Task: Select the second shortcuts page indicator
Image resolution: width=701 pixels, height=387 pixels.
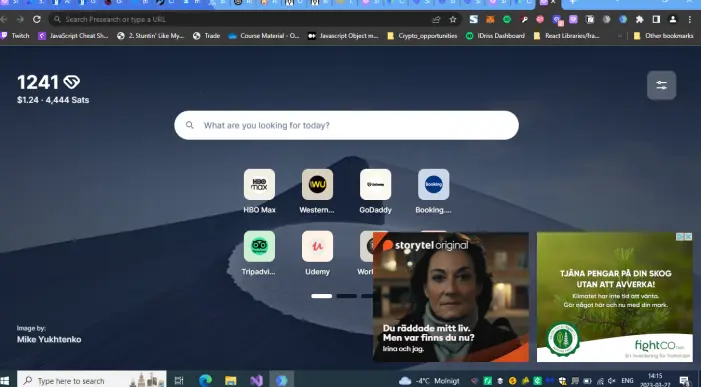Action: tap(346, 296)
